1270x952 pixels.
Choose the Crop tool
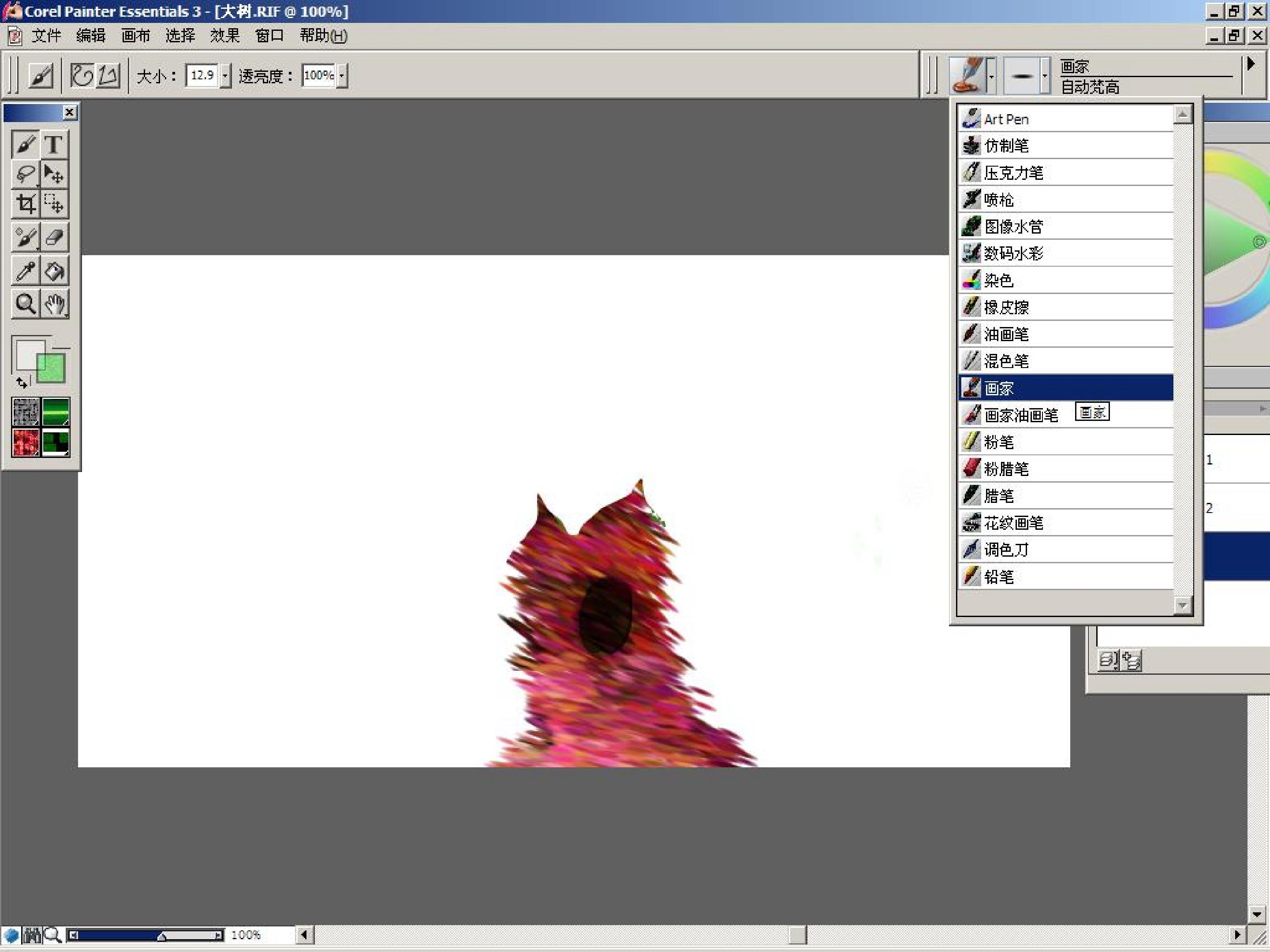coord(25,205)
